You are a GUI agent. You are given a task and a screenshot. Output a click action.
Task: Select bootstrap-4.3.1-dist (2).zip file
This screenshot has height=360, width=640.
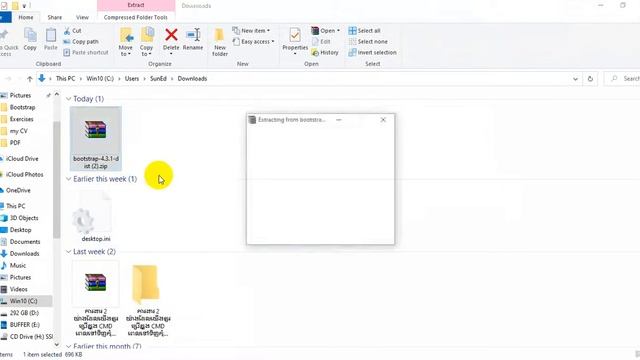pyautogui.click(x=96, y=139)
